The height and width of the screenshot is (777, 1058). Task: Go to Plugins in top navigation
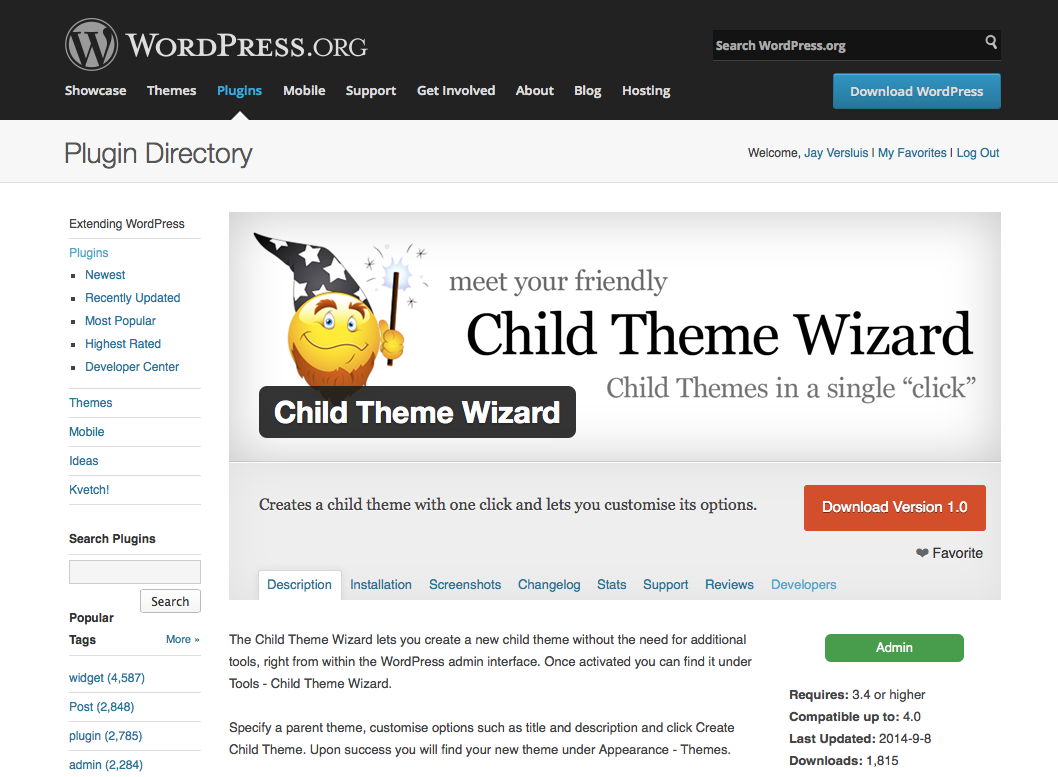coord(240,90)
